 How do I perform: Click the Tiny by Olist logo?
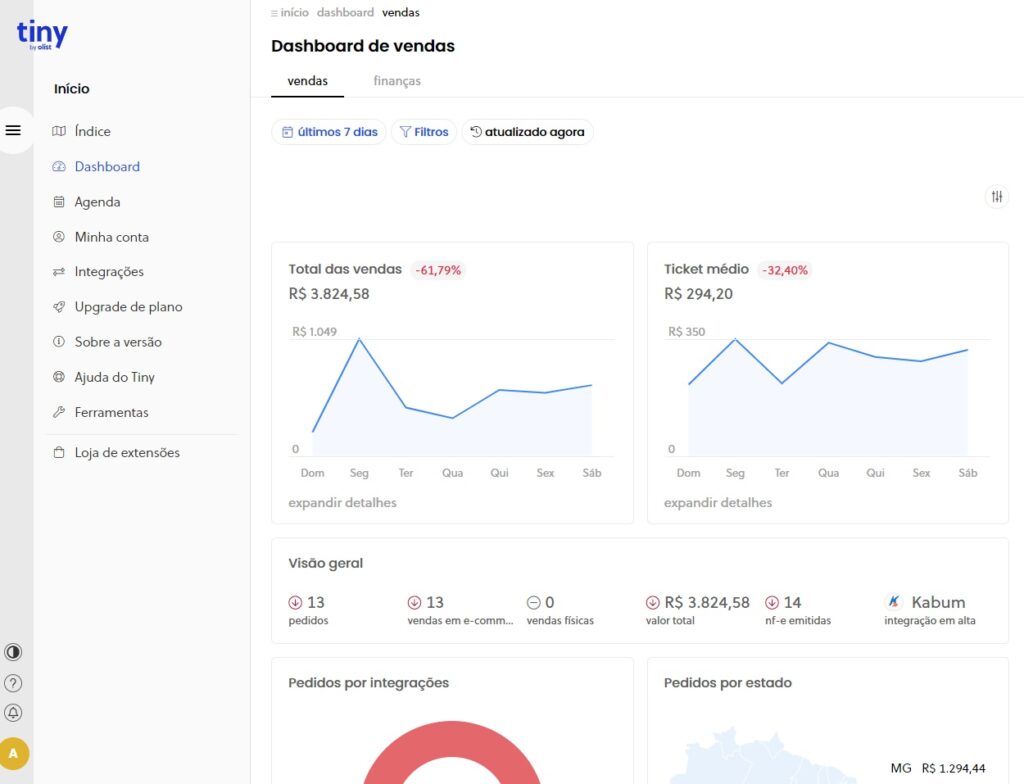(42, 35)
